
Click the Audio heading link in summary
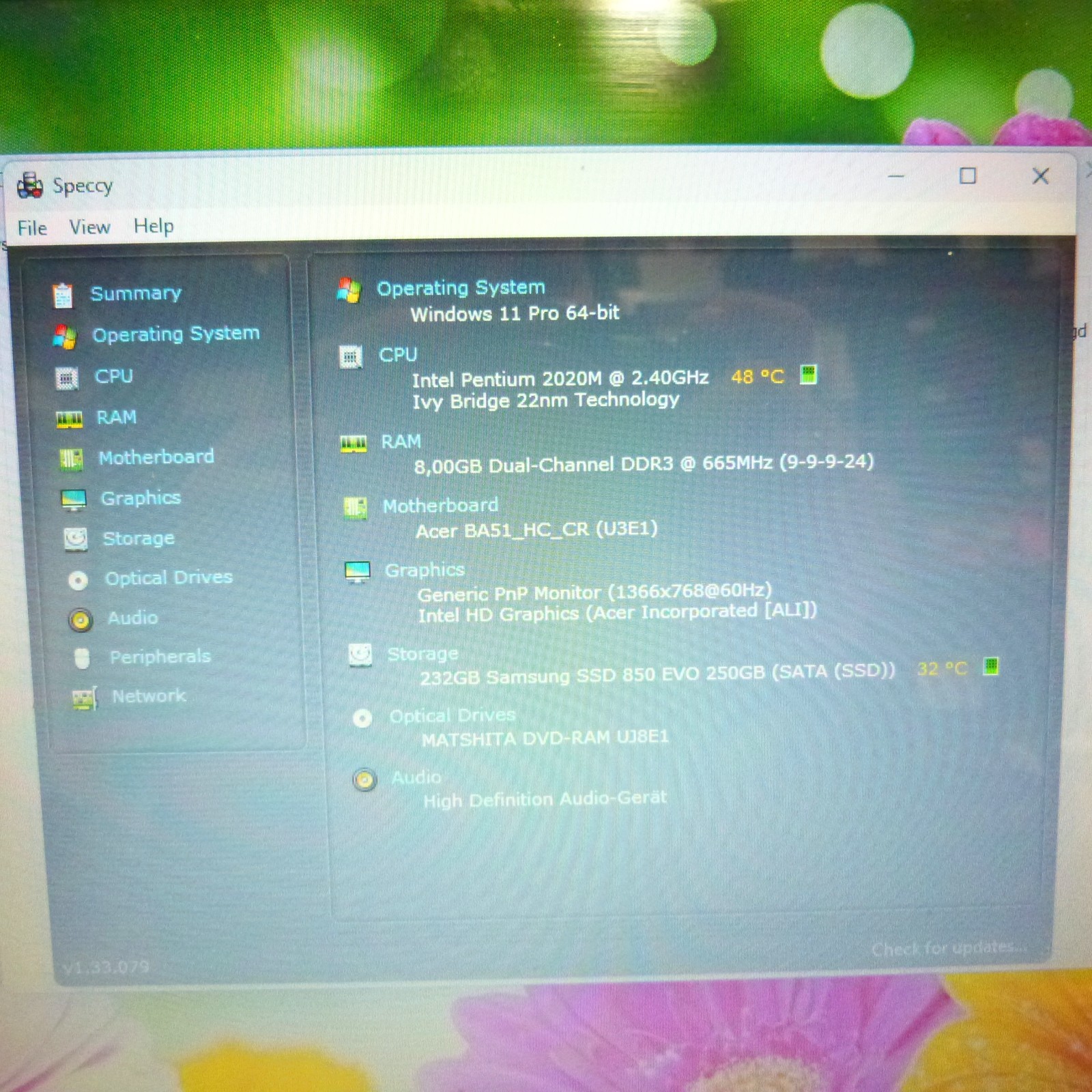416,777
